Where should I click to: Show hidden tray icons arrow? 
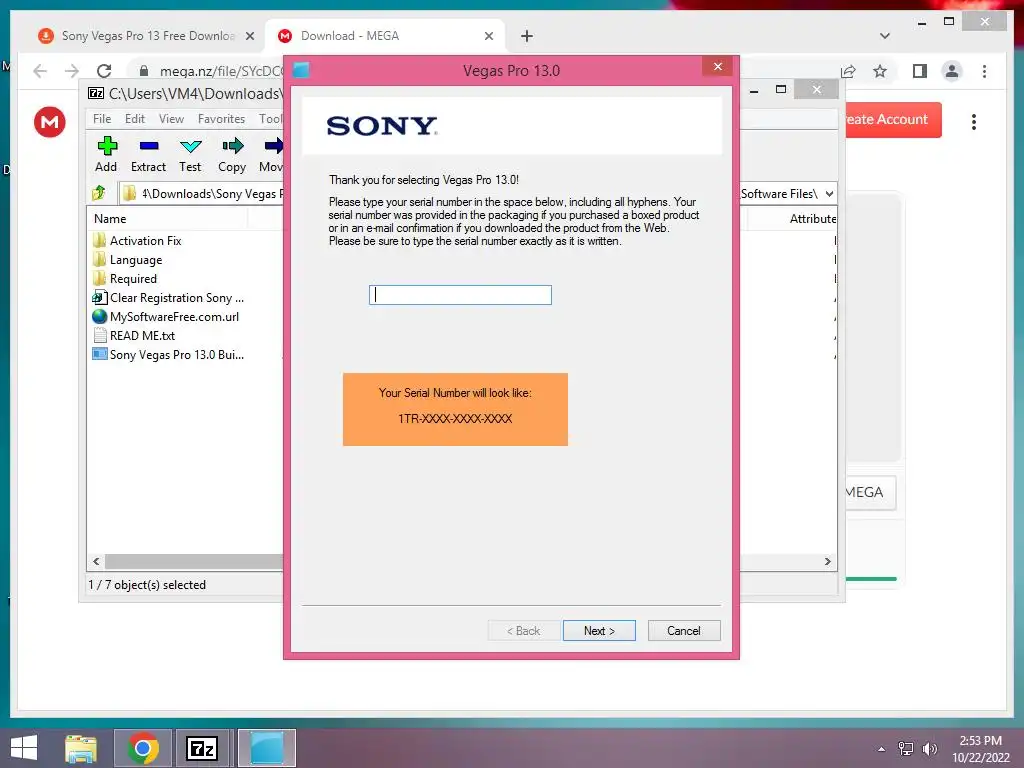pos(881,749)
